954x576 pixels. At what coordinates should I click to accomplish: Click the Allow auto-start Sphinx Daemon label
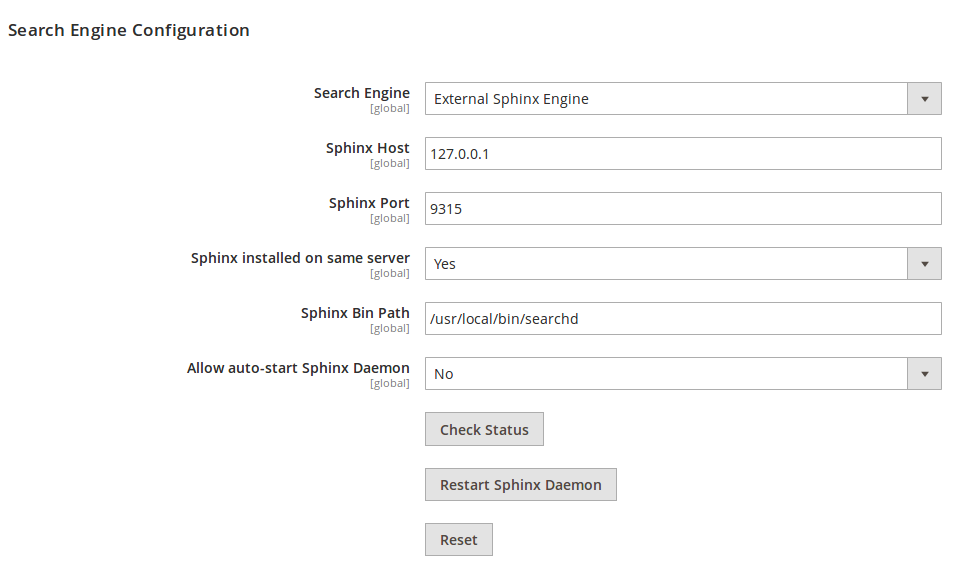(x=299, y=367)
